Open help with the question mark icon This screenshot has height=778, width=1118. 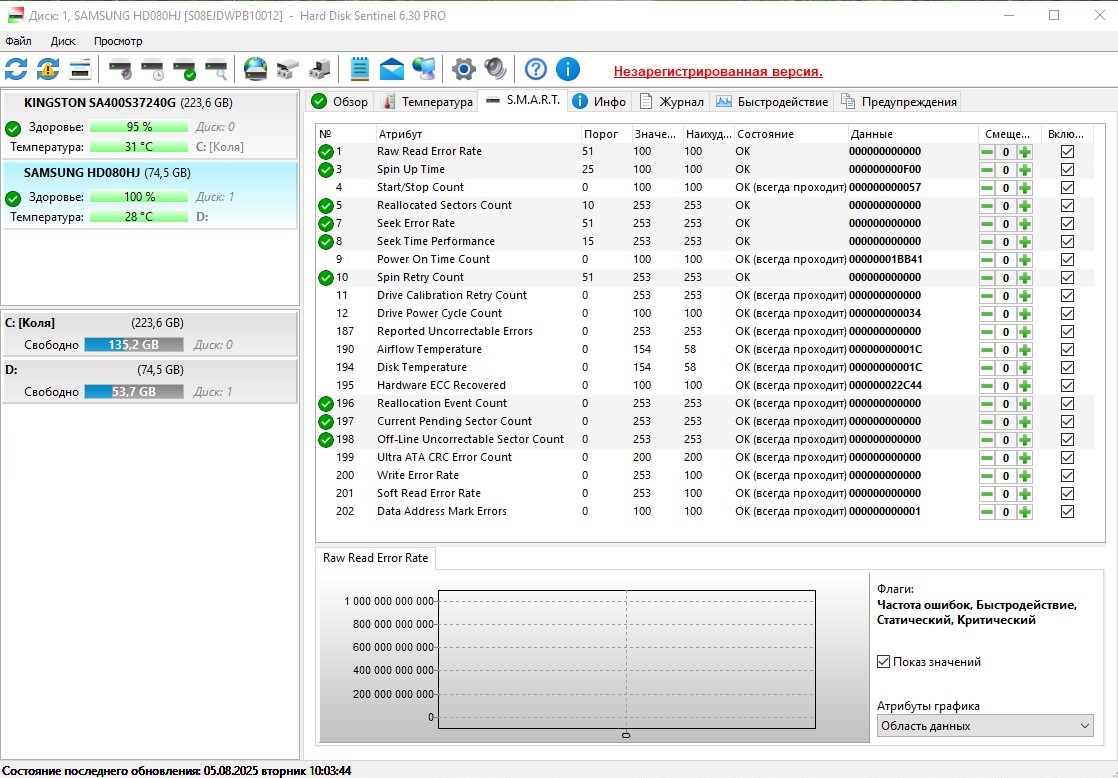(x=536, y=69)
